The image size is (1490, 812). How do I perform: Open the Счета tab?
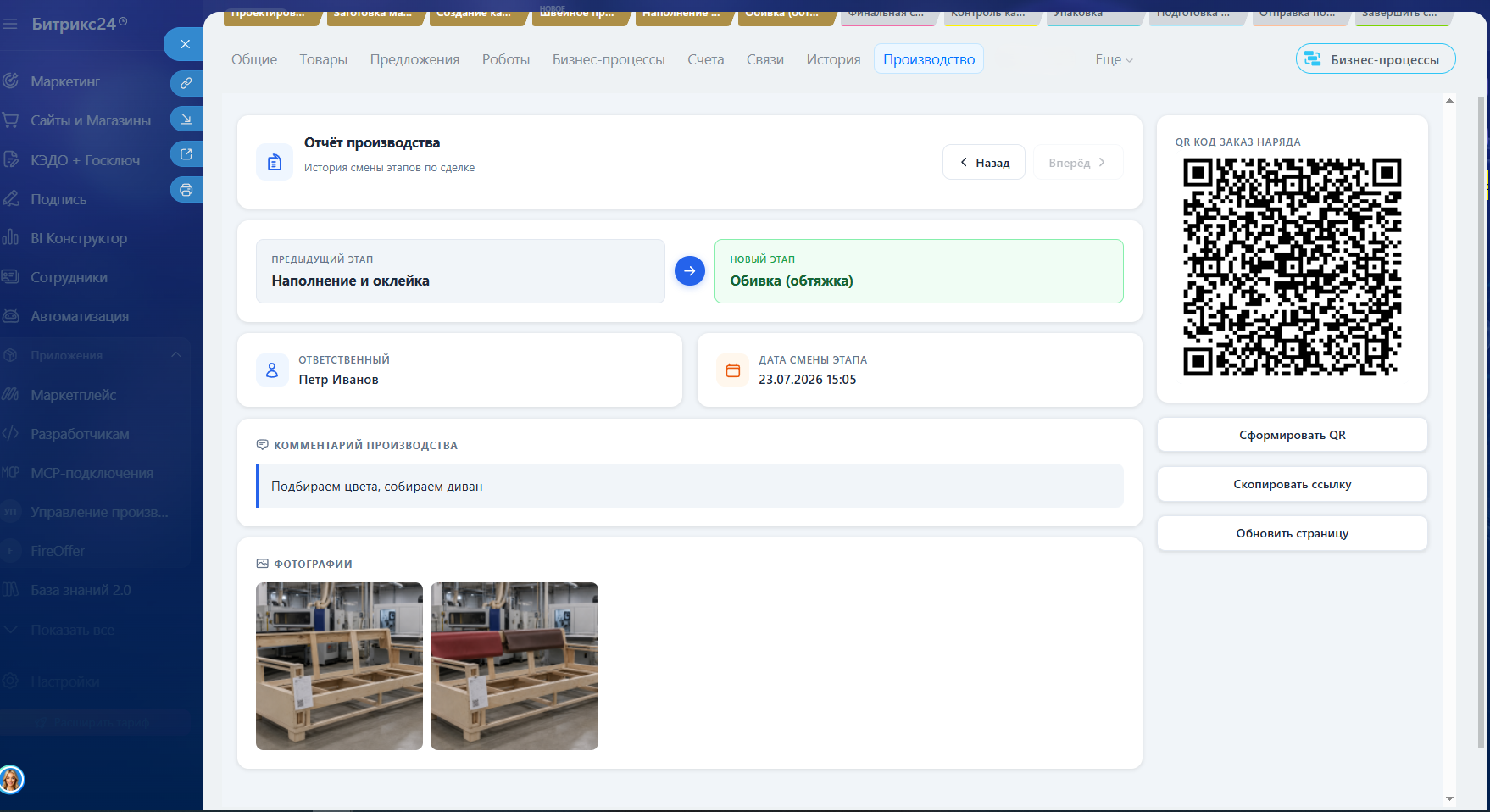click(706, 59)
